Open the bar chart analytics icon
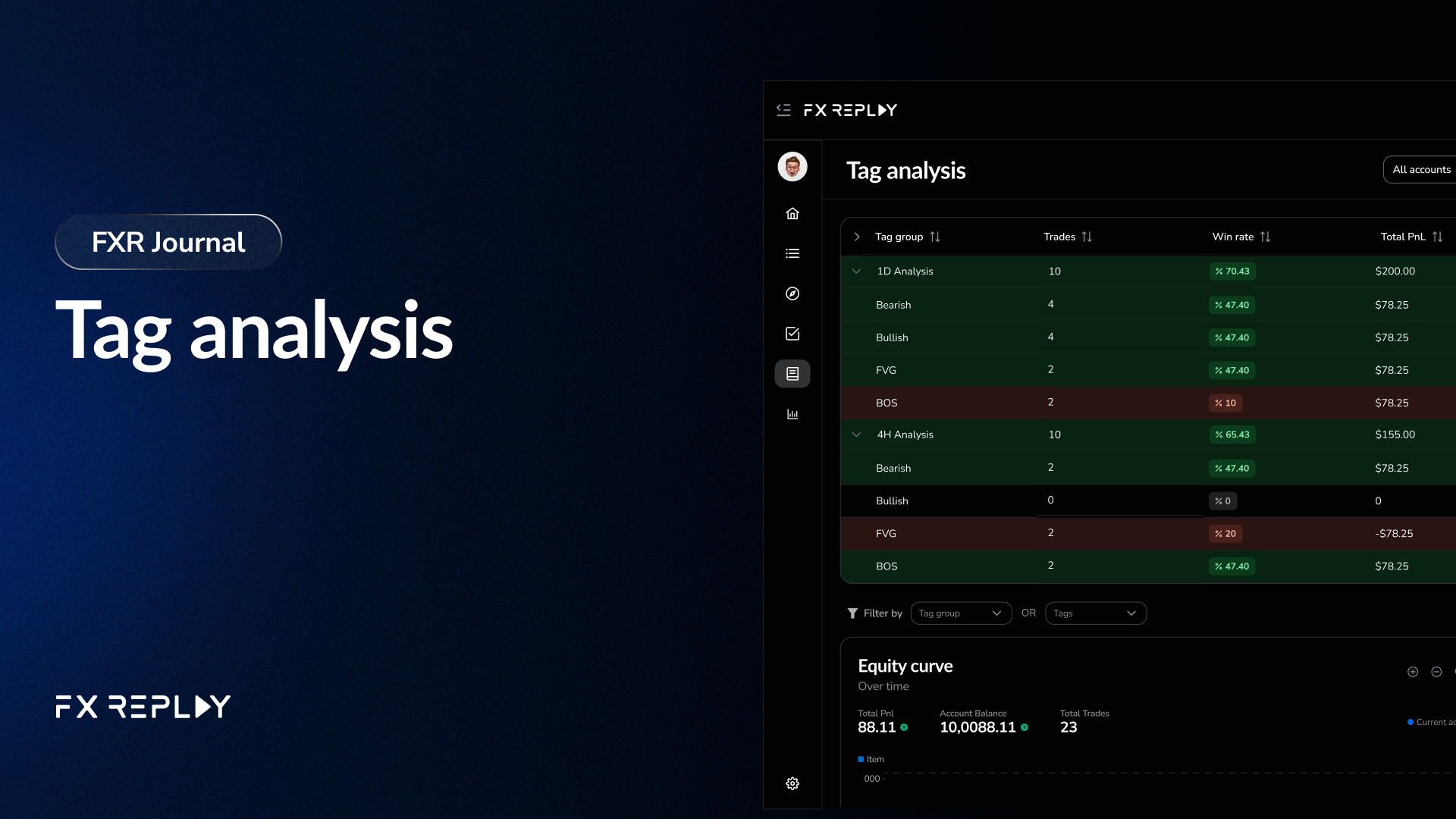 coord(792,414)
